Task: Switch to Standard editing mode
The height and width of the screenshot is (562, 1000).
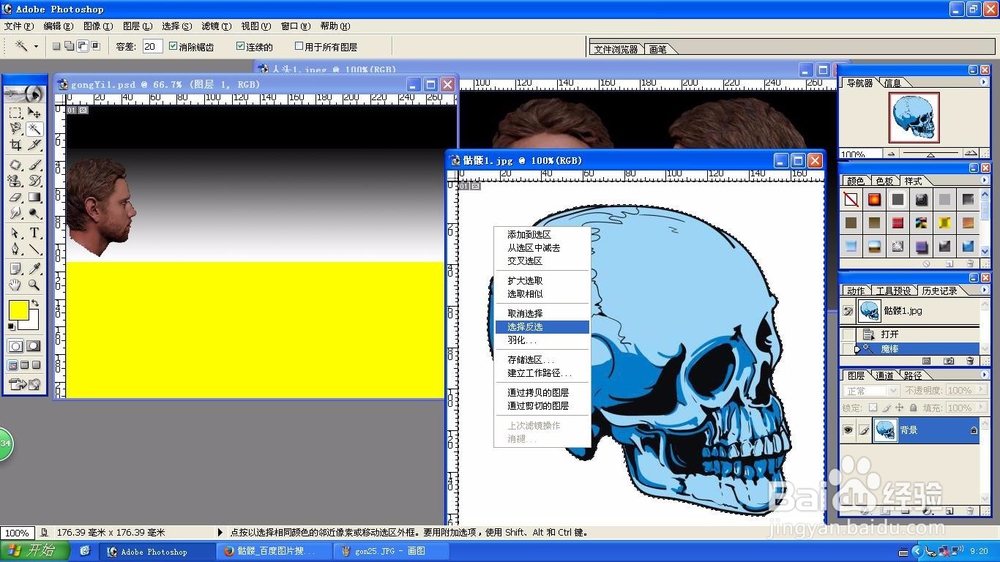Action: coord(16,346)
